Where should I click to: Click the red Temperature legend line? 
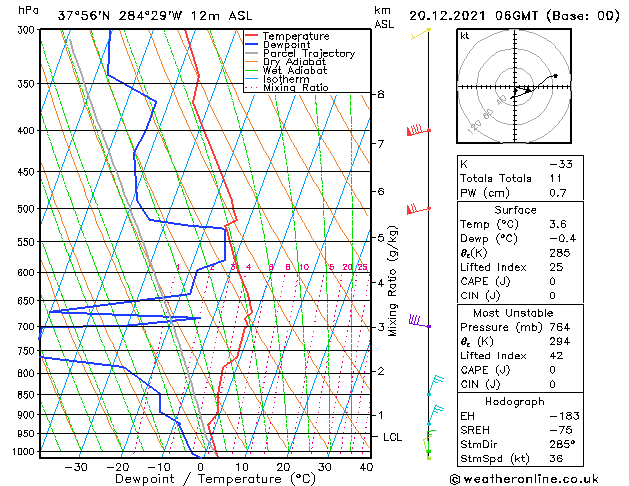[251, 36]
